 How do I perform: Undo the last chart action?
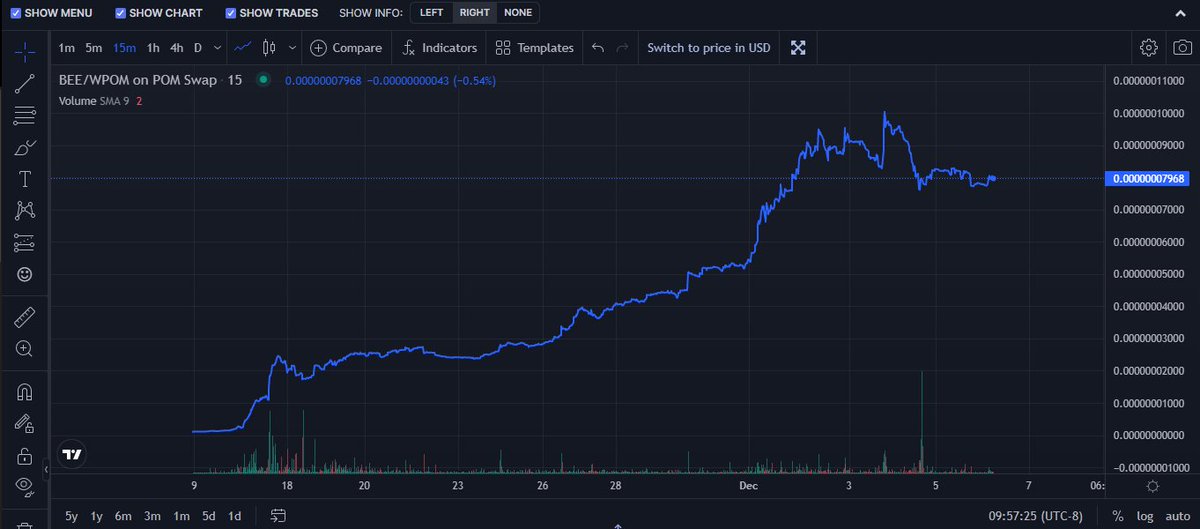(x=598, y=47)
